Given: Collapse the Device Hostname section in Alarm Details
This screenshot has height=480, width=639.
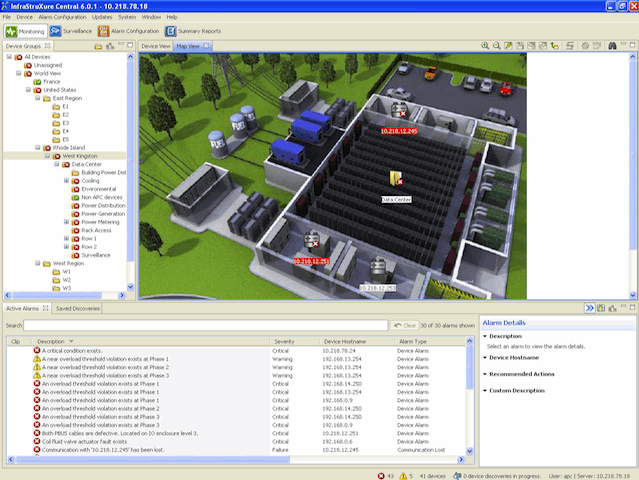Looking at the screenshot, I should pos(485,357).
